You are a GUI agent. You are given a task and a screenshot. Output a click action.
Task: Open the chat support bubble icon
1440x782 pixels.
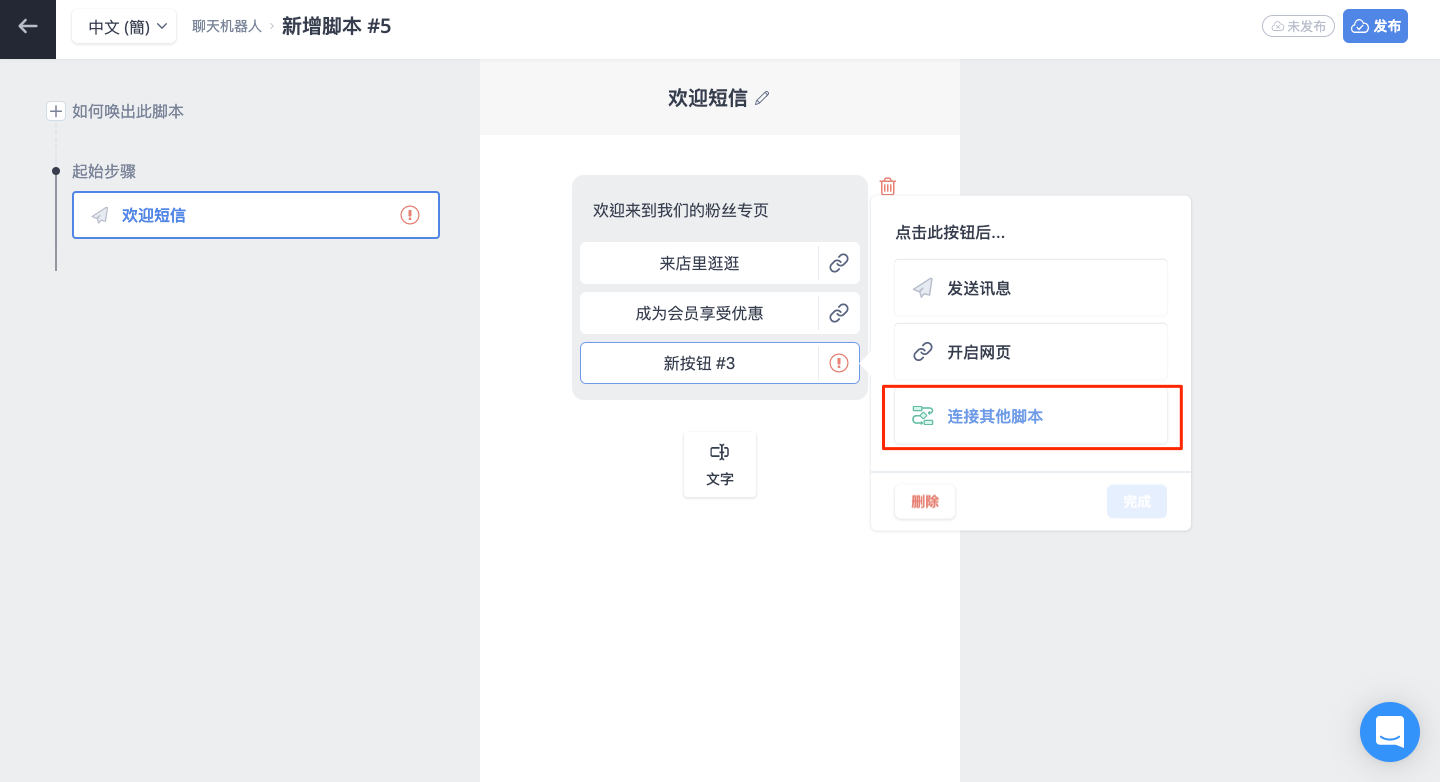click(1390, 732)
